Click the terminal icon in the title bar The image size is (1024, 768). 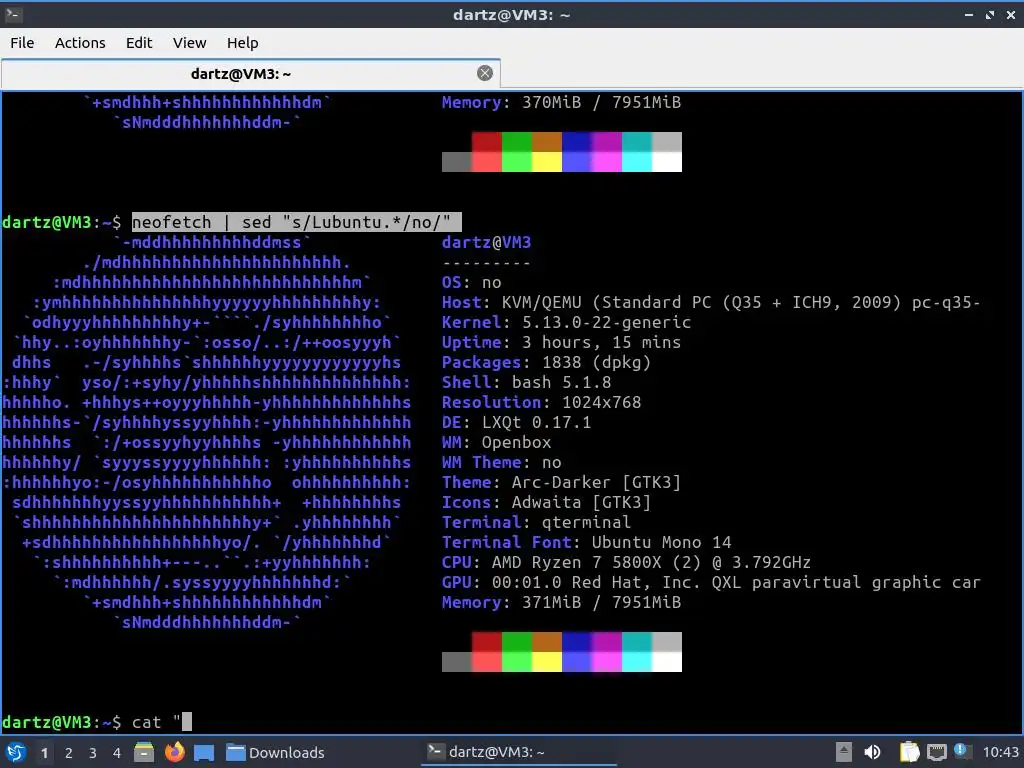tap(14, 14)
